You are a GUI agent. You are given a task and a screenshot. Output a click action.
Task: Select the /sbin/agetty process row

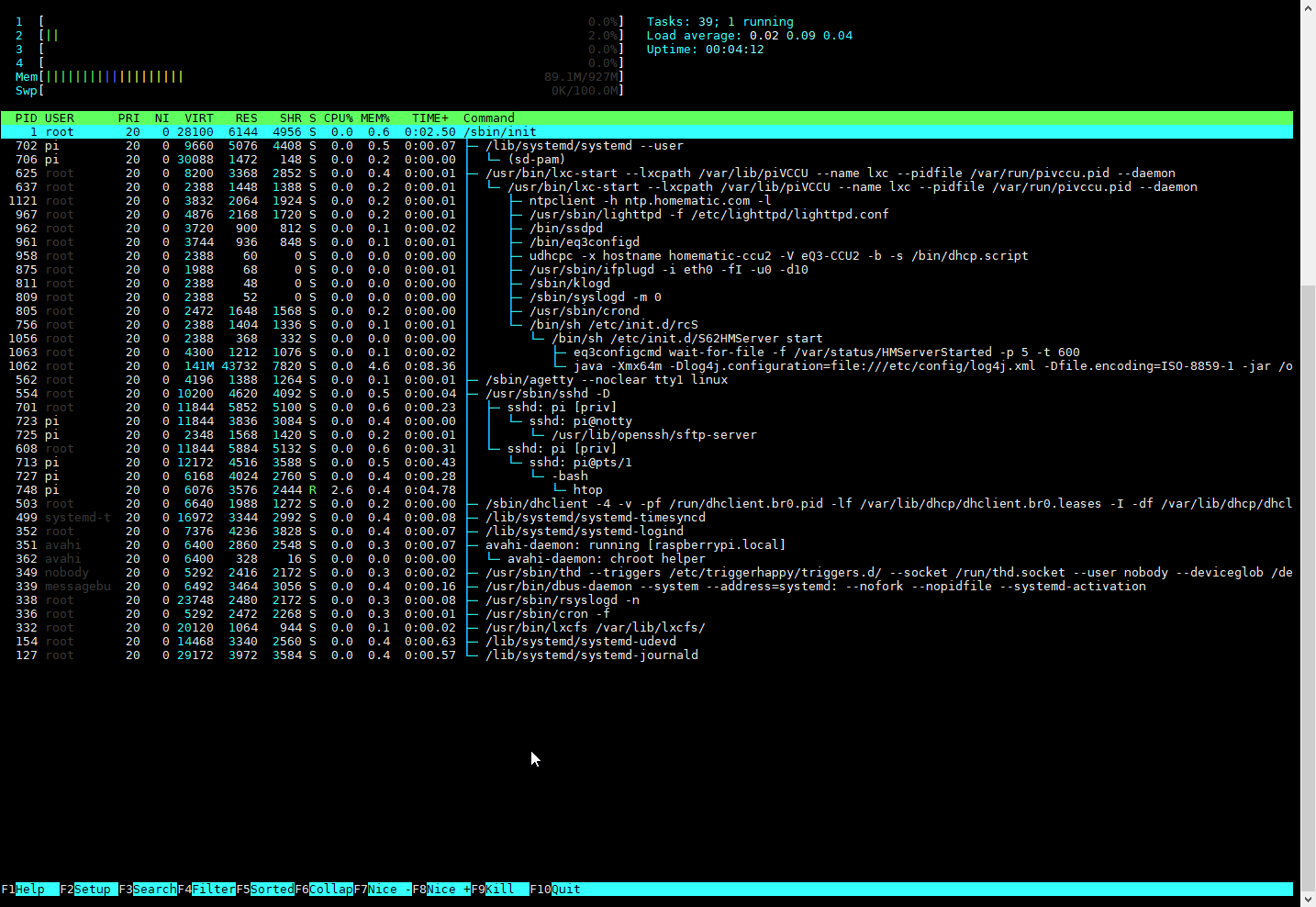(x=647, y=380)
